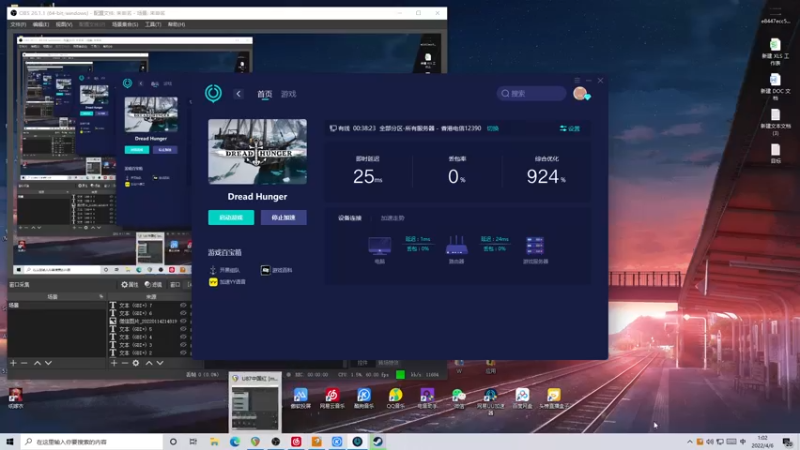Click the teal 启动游戏 launch button
The height and width of the screenshot is (450, 800).
pos(231,217)
